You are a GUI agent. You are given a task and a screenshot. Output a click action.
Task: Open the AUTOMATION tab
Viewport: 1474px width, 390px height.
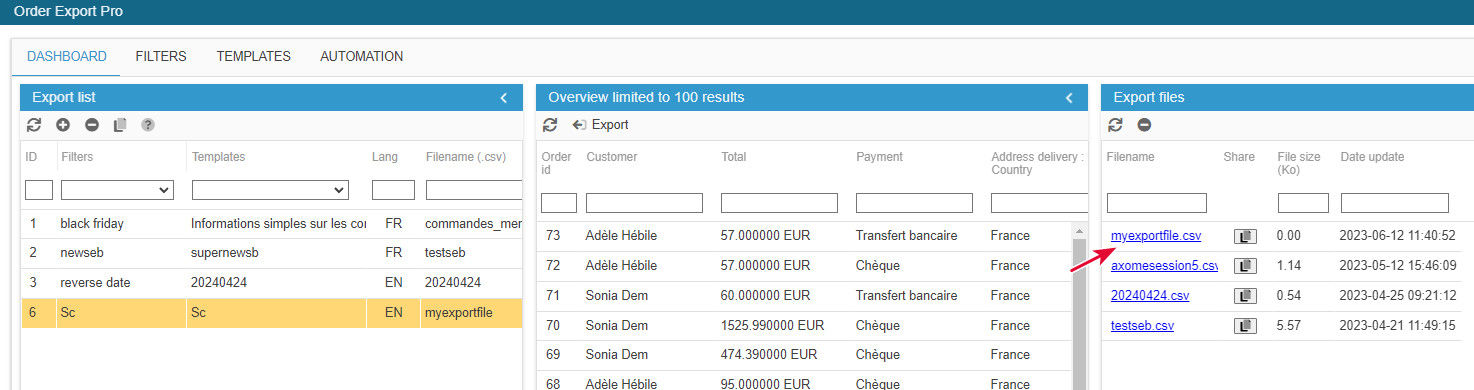pyautogui.click(x=362, y=56)
